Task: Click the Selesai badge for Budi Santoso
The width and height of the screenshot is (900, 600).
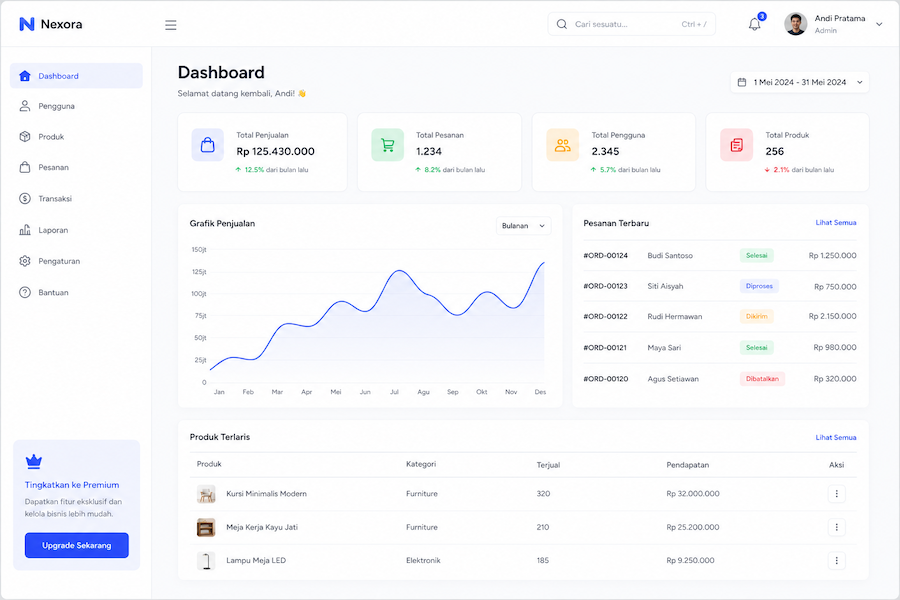Action: [757, 256]
